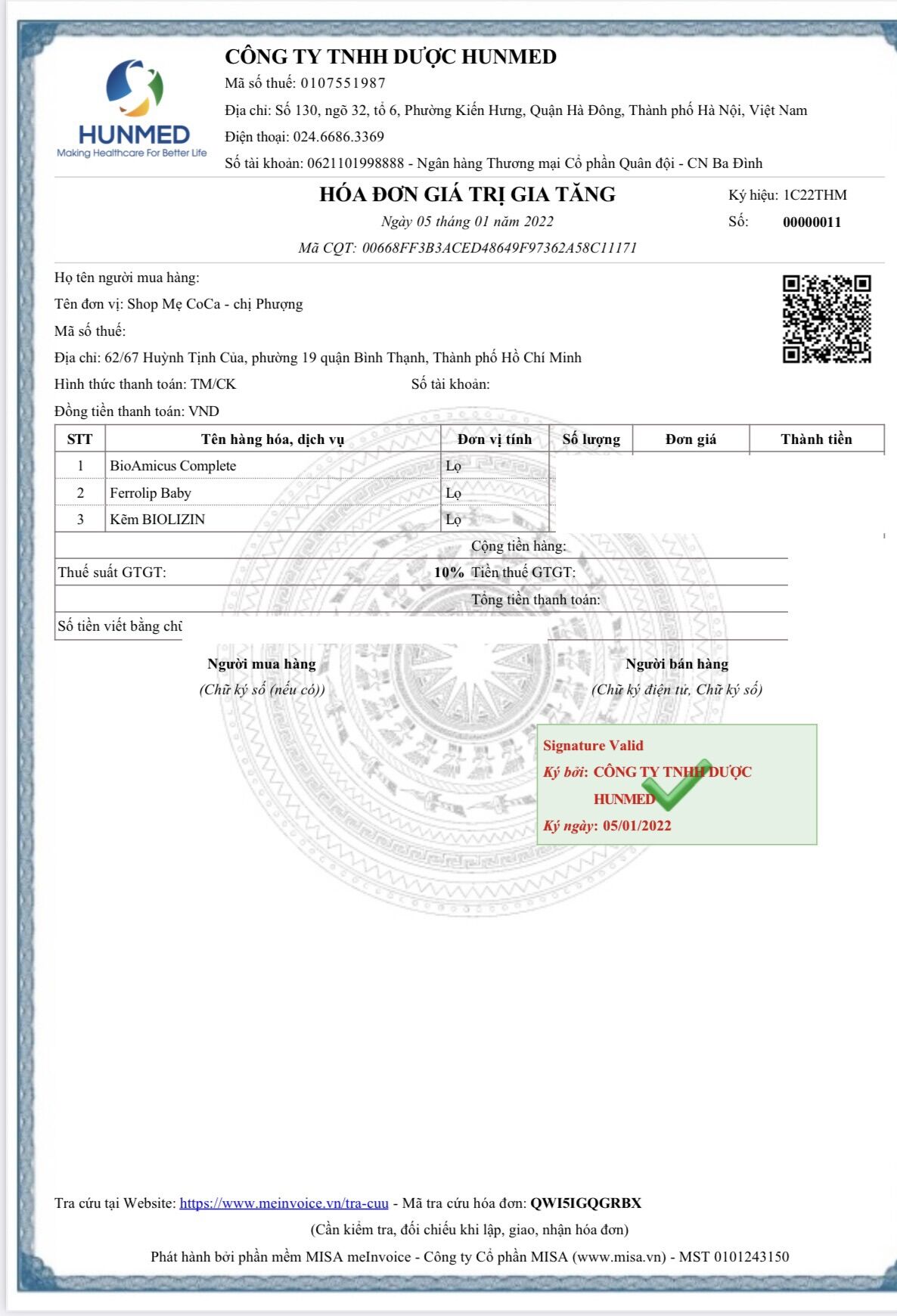Image resolution: width=897 pixels, height=1316 pixels.
Task: Click the 'Cộng tiền hàng:' label
Action: coord(519,546)
